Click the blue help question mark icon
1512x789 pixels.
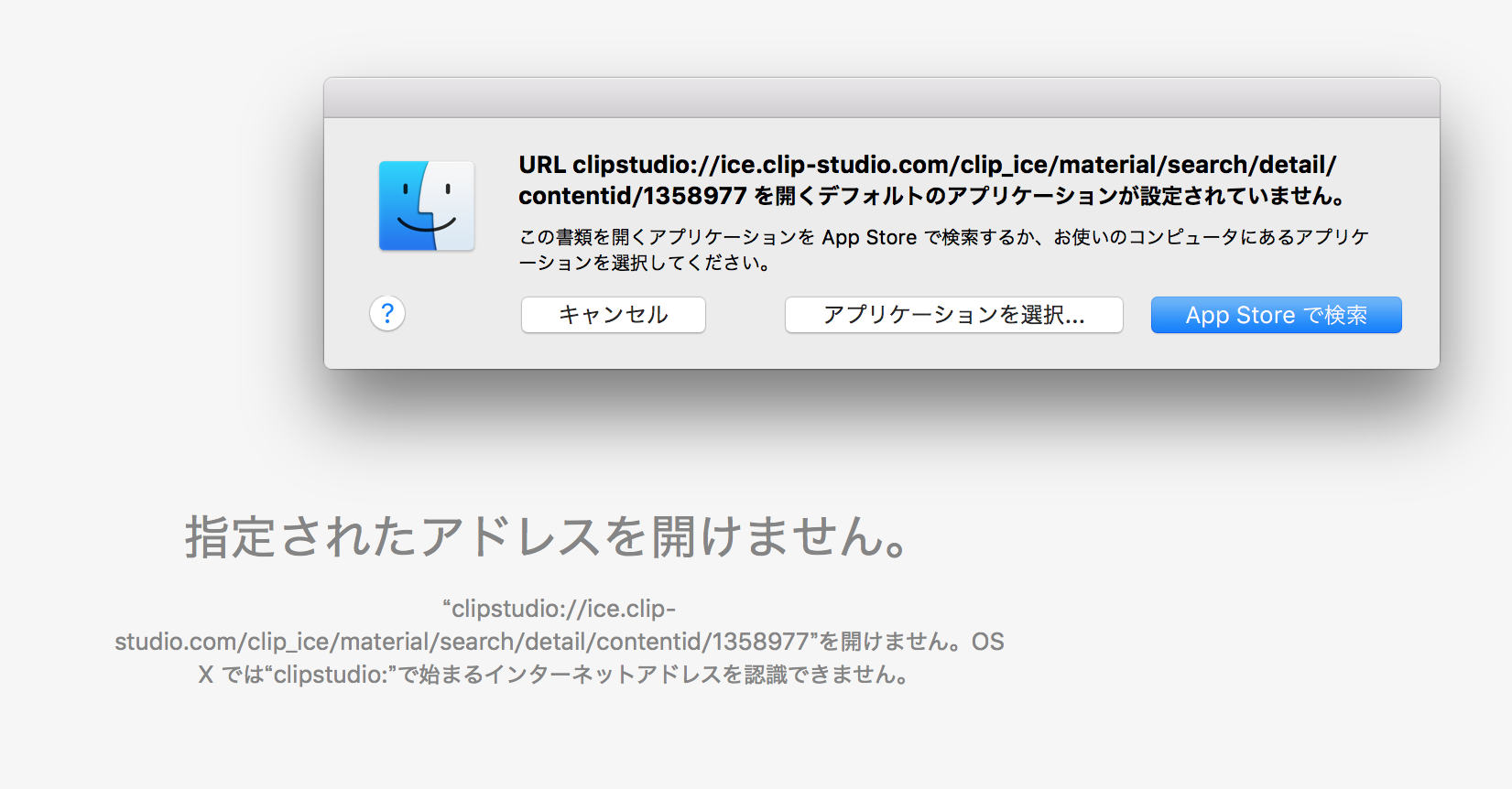pyautogui.click(x=387, y=314)
